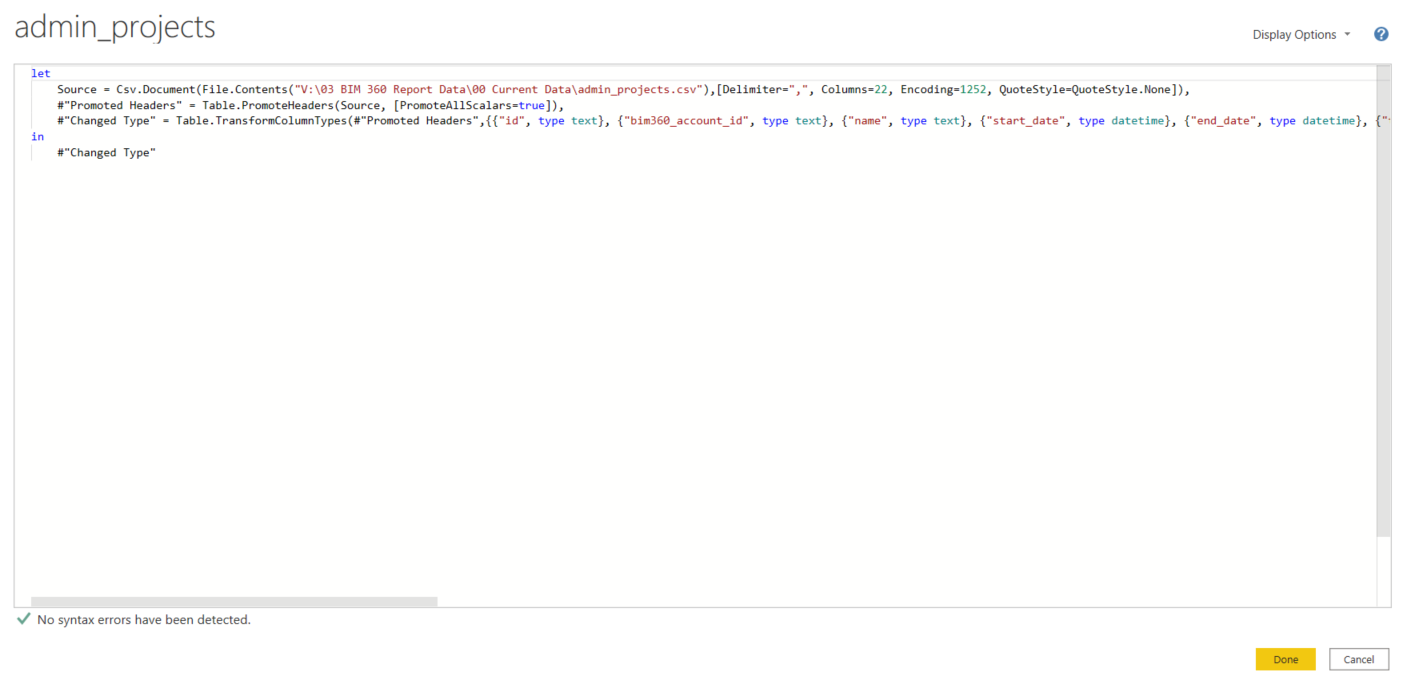This screenshot has height=684, width=1405.
Task: Click the Cancel button
Action: [1359, 659]
